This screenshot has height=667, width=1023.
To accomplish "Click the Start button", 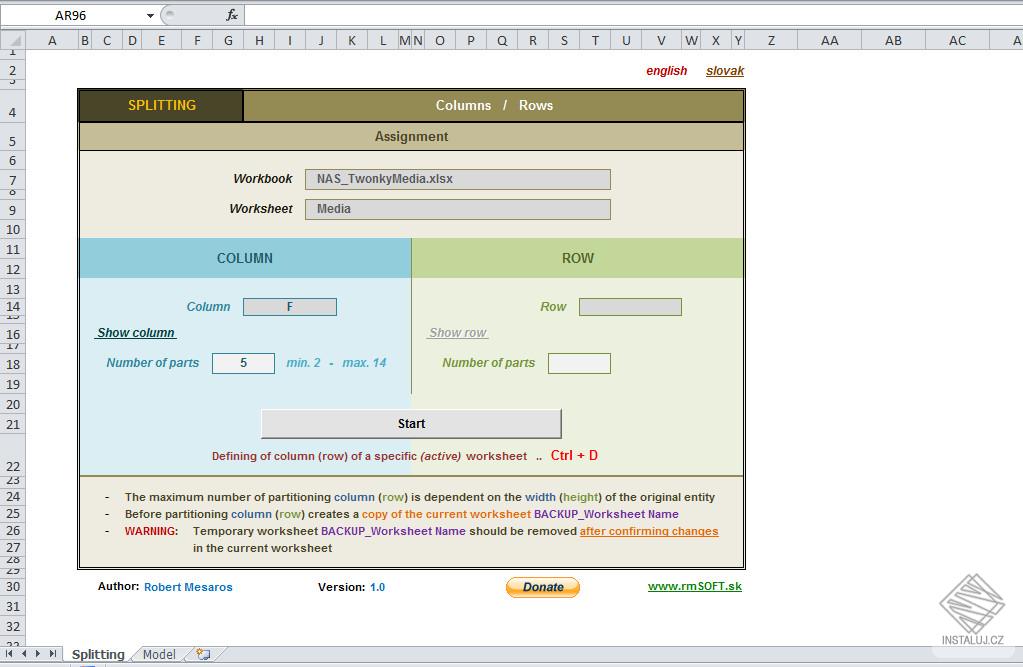I will pos(411,423).
